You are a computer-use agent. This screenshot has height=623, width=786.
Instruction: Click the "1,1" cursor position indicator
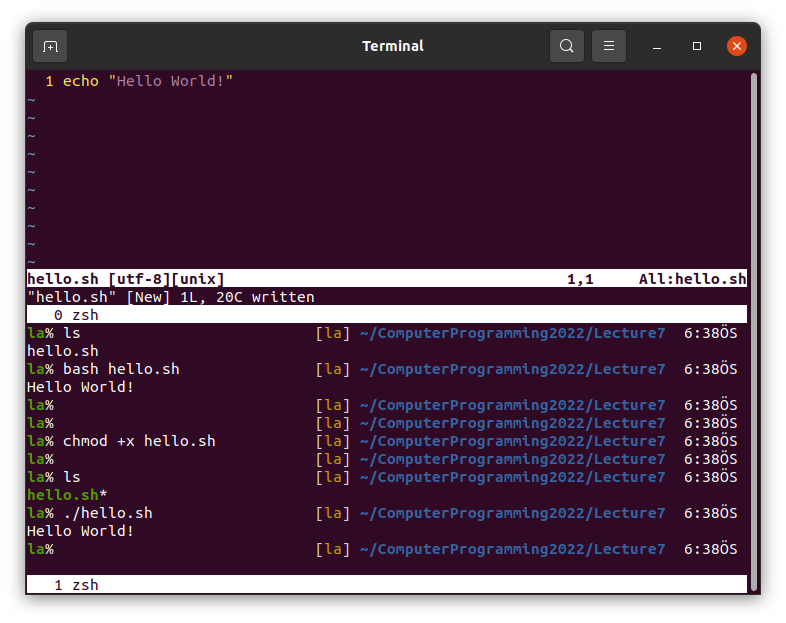tap(580, 279)
